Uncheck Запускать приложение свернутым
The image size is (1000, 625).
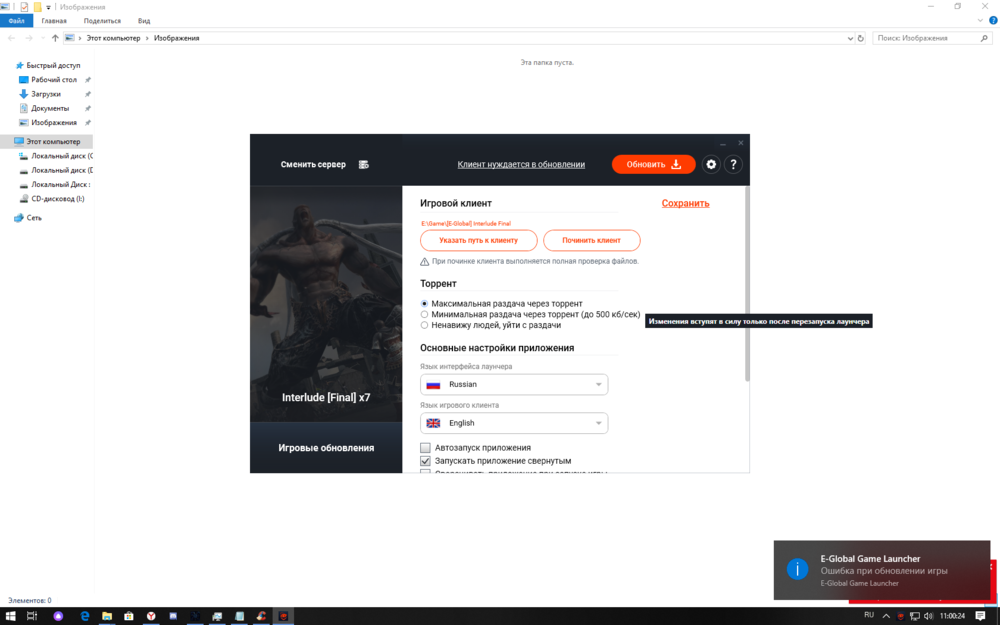pyautogui.click(x=426, y=461)
